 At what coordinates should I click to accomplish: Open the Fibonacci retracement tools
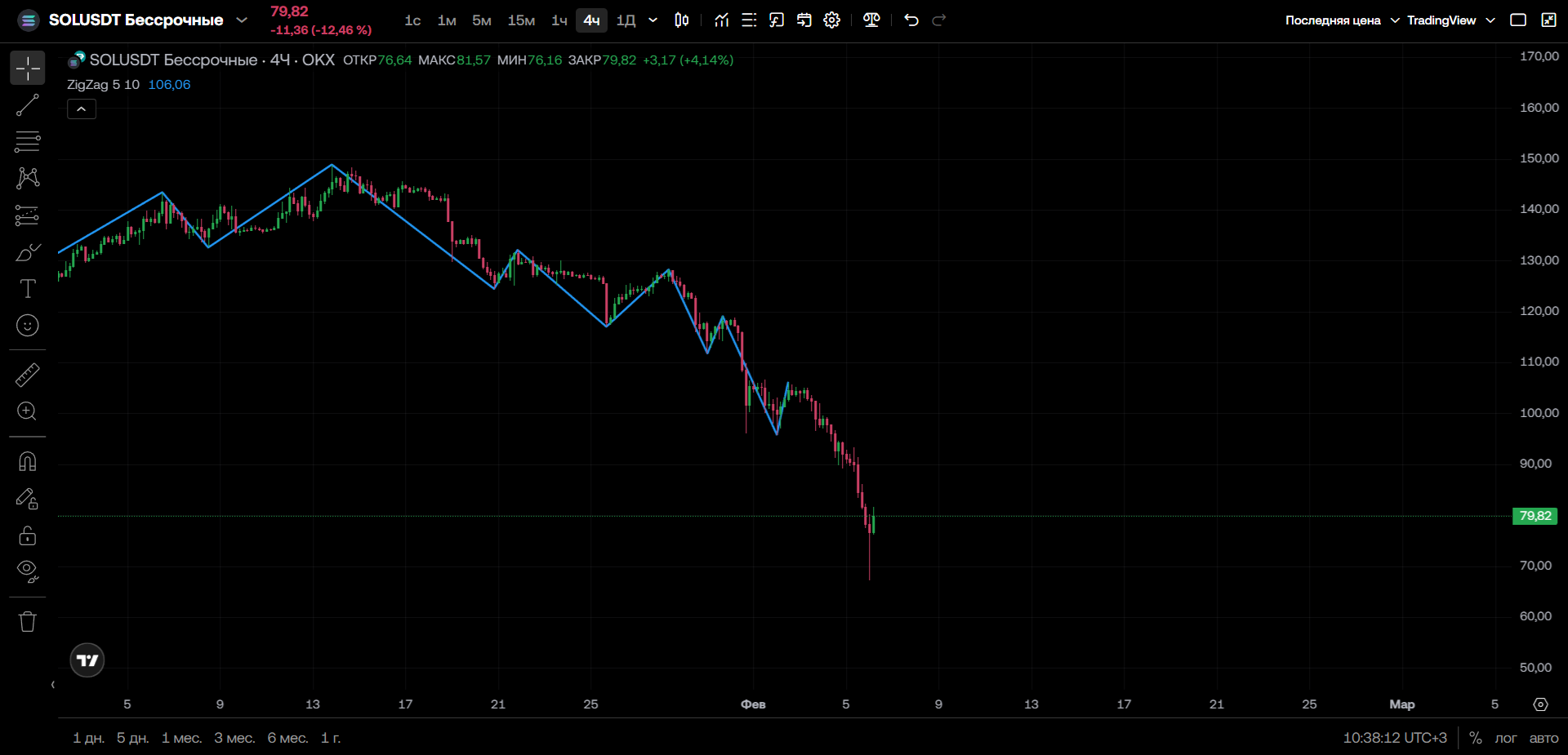(28, 141)
